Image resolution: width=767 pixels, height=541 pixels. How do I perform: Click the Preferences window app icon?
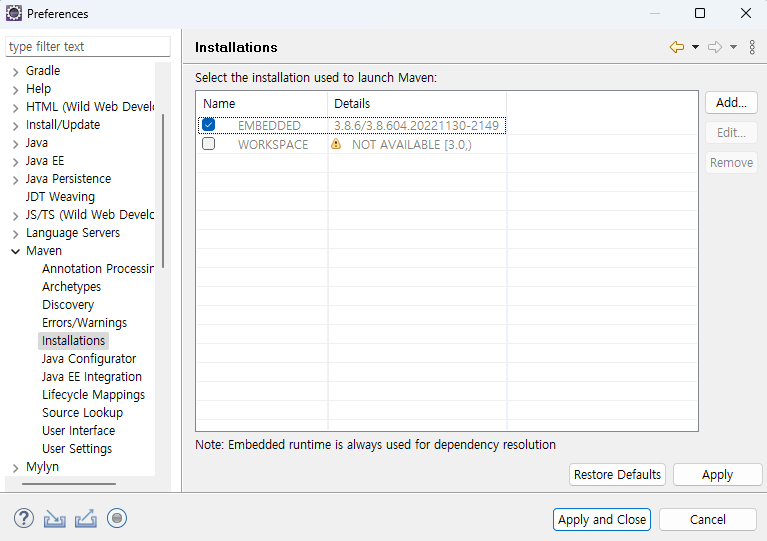pyautogui.click(x=14, y=13)
